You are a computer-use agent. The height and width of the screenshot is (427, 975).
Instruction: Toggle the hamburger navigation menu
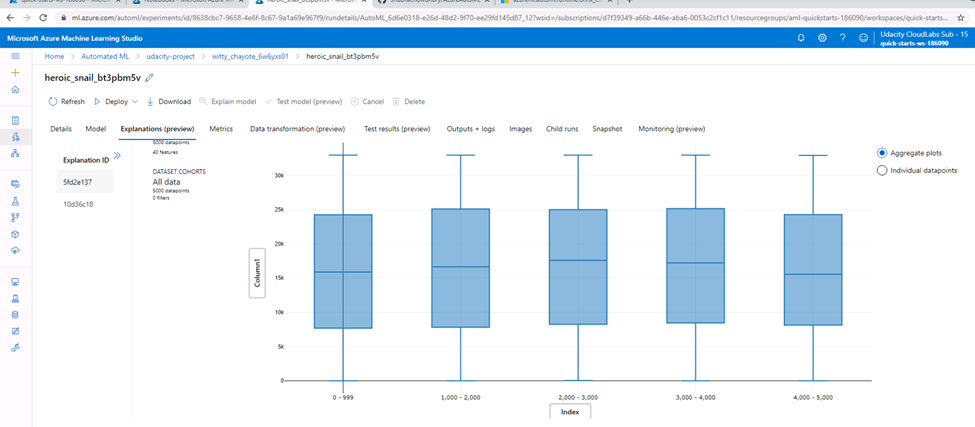[x=16, y=56]
